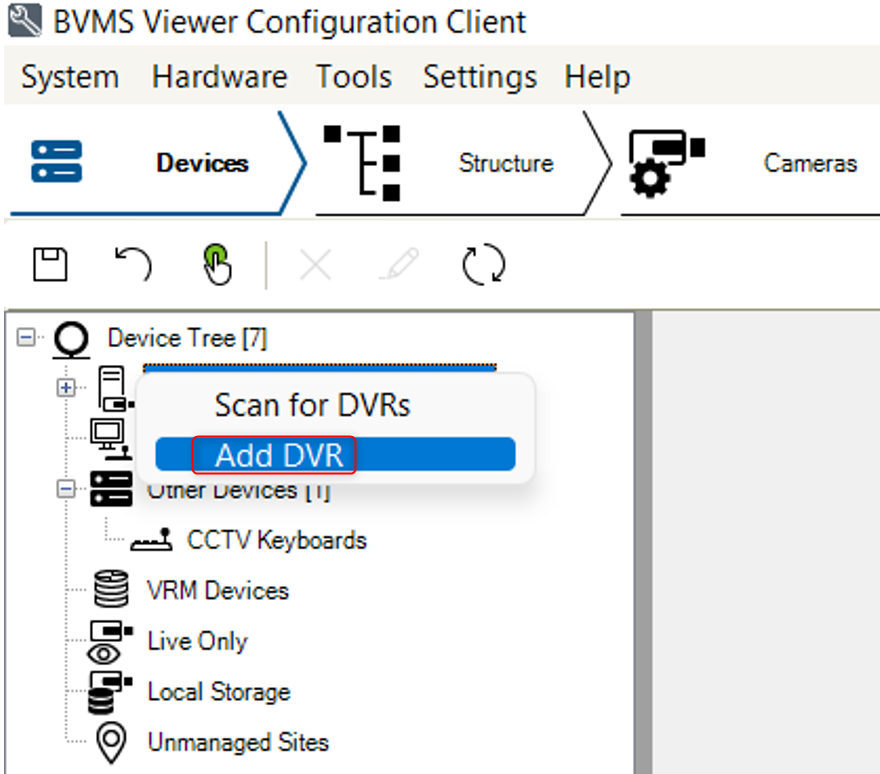Open the Tools menu

coord(354,77)
